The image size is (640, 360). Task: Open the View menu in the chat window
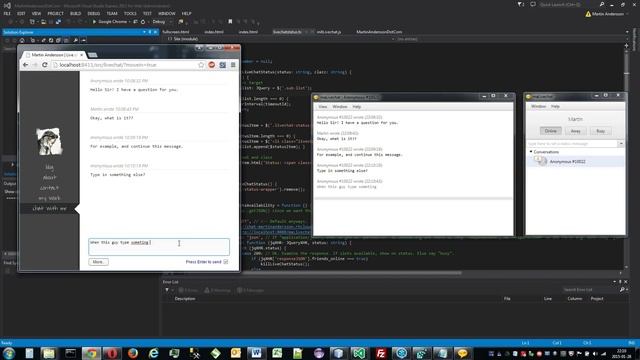pyautogui.click(x=322, y=107)
